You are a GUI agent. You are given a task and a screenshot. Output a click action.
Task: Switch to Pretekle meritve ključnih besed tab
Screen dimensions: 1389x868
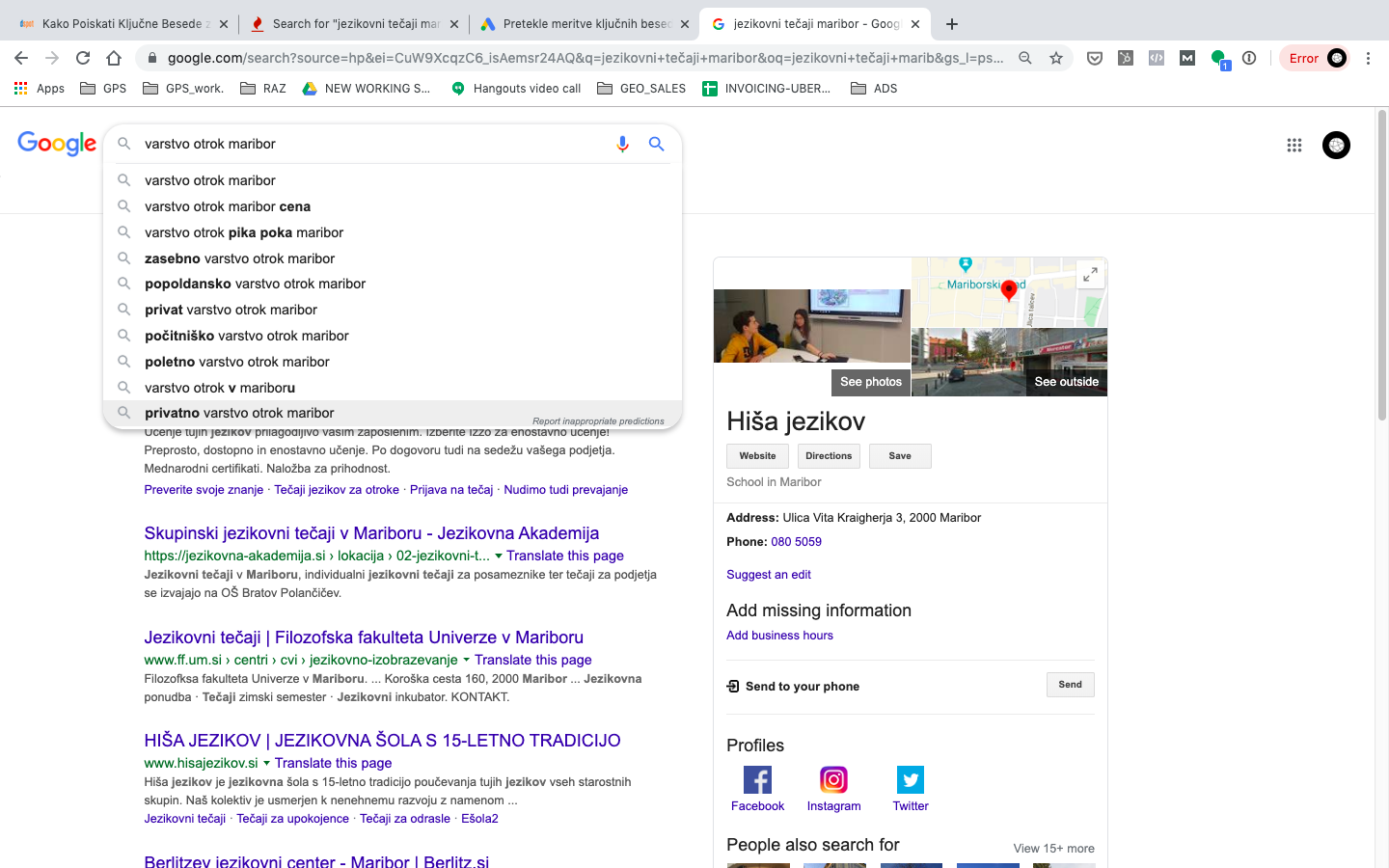pos(585,24)
